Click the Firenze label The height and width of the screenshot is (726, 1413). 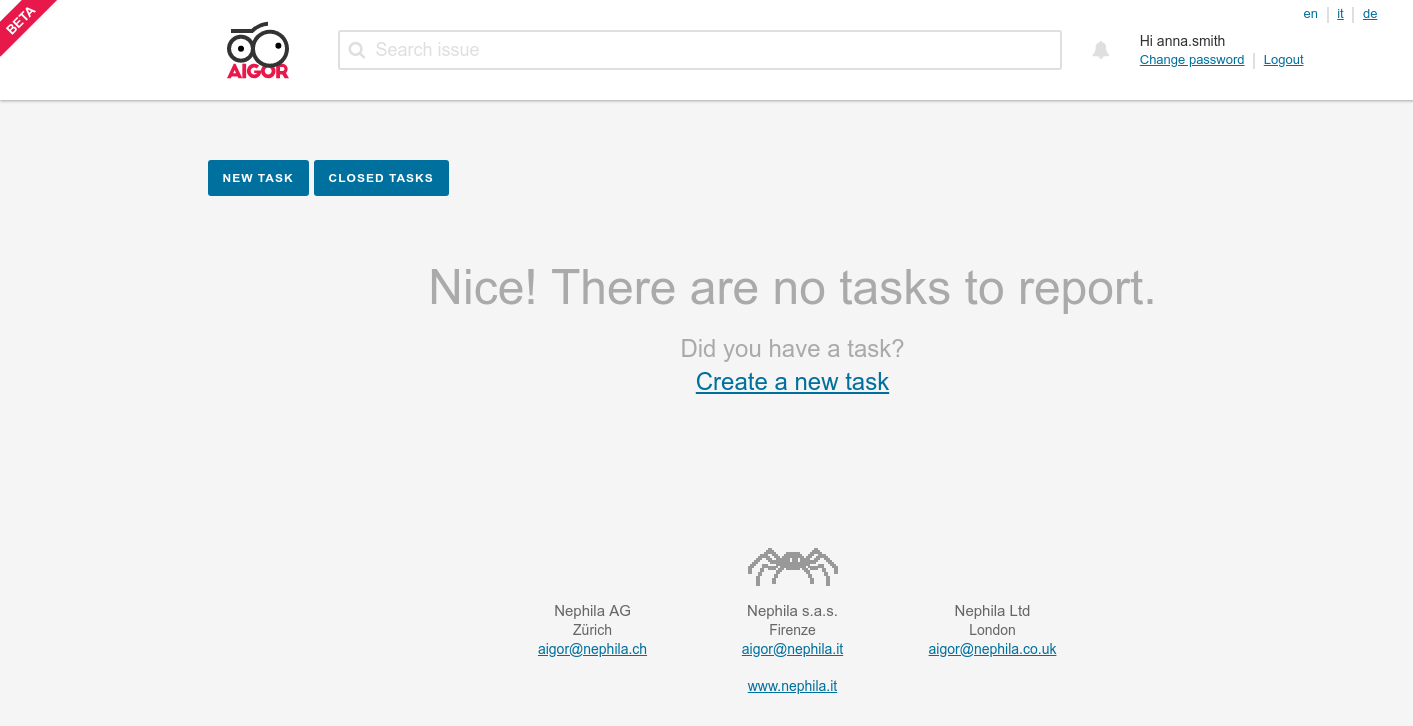(792, 630)
